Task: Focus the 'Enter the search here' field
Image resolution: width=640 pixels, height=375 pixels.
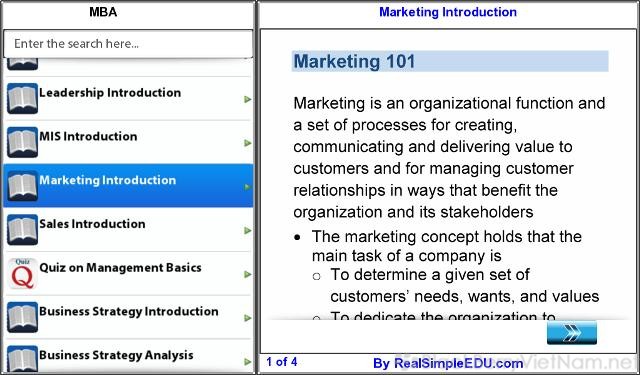Action: point(128,44)
